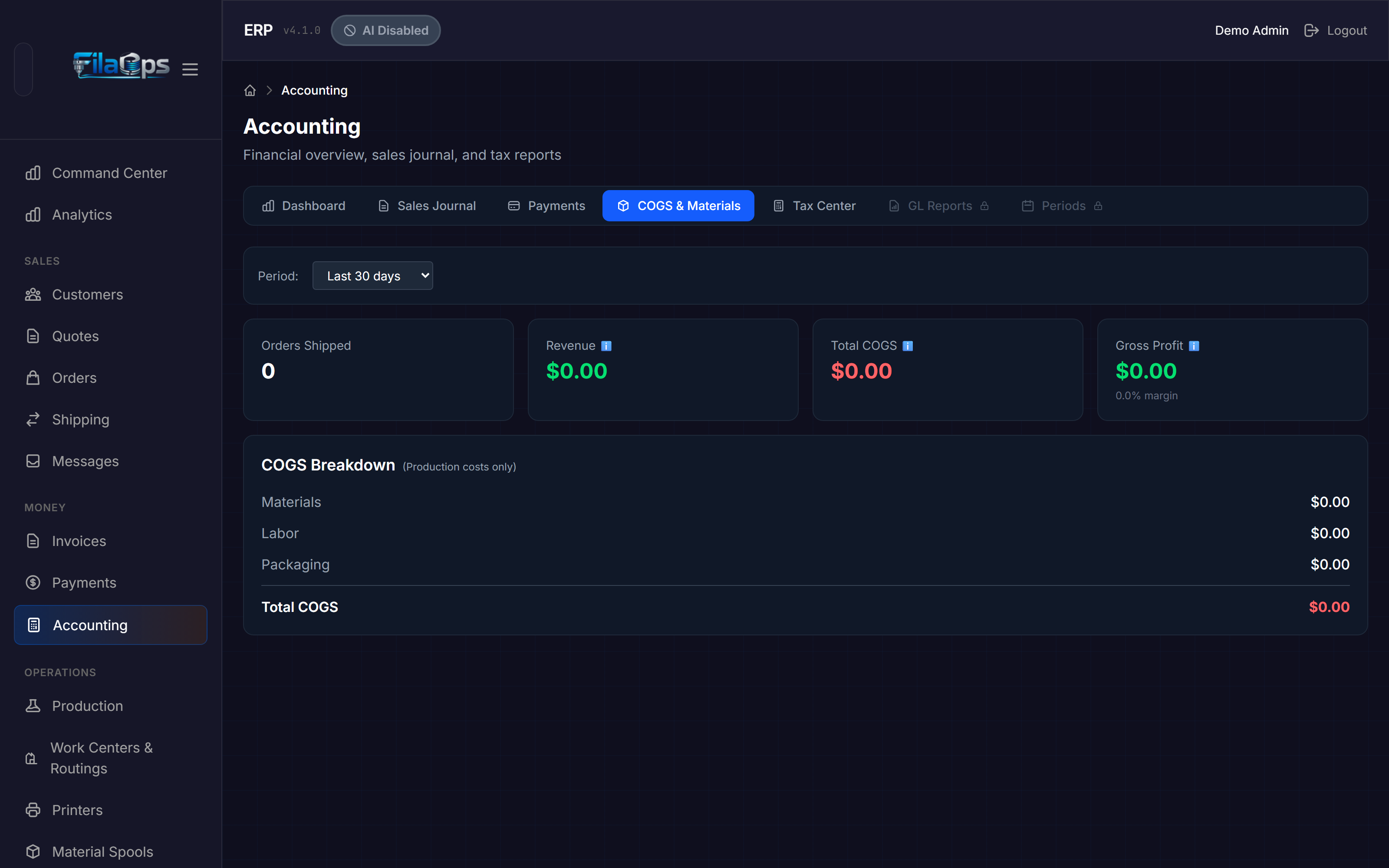The height and width of the screenshot is (868, 1389).
Task: Click the Printers printer icon
Action: pyautogui.click(x=33, y=810)
